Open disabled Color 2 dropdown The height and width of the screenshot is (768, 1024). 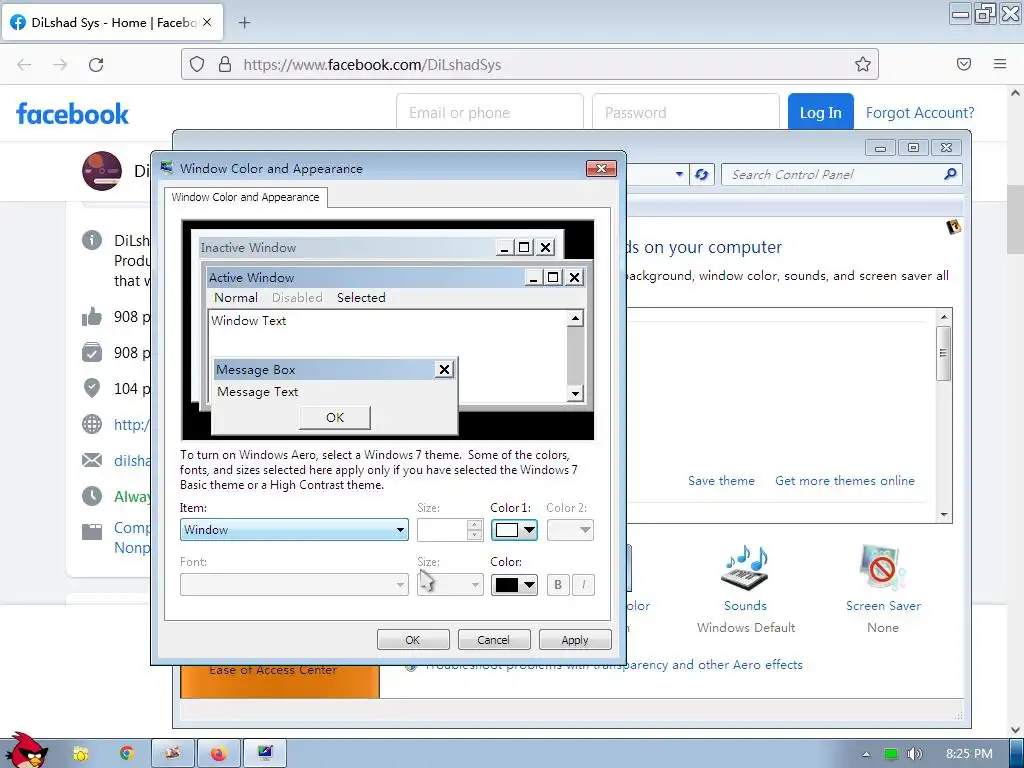click(570, 530)
